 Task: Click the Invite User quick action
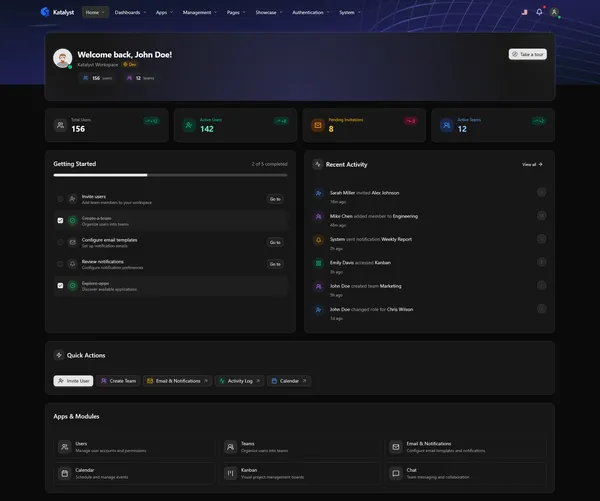pos(73,381)
